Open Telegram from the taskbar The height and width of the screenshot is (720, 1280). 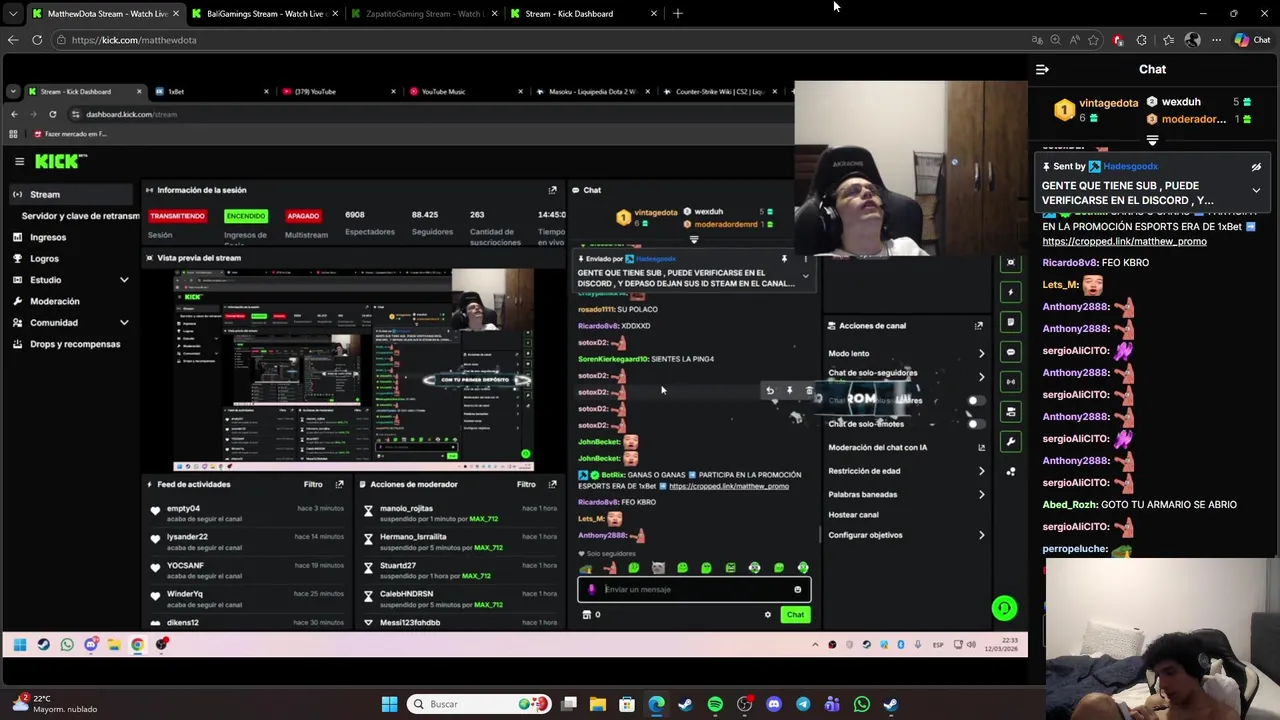pyautogui.click(x=803, y=704)
